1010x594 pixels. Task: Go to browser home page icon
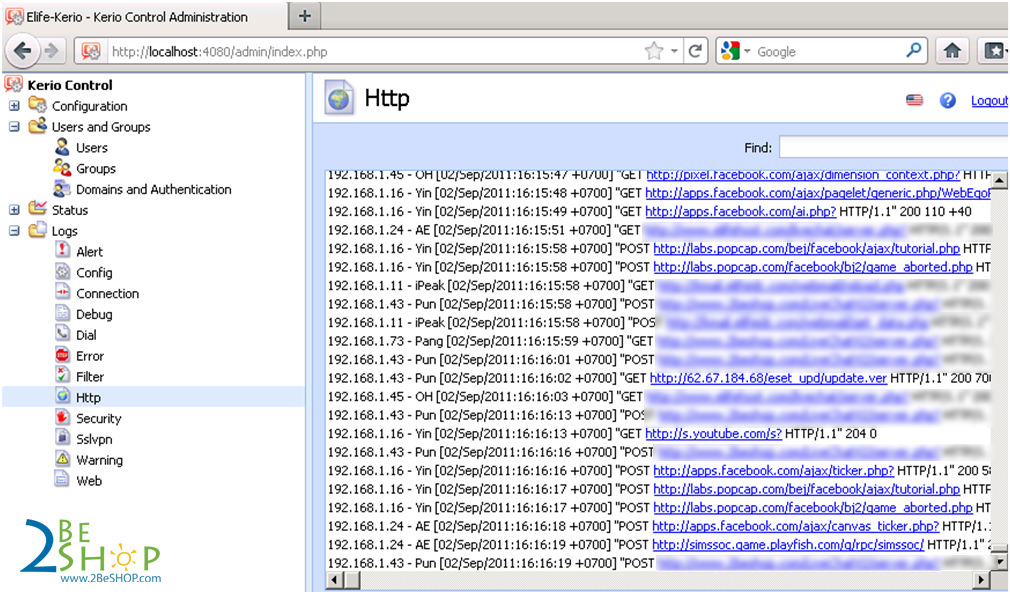click(952, 51)
